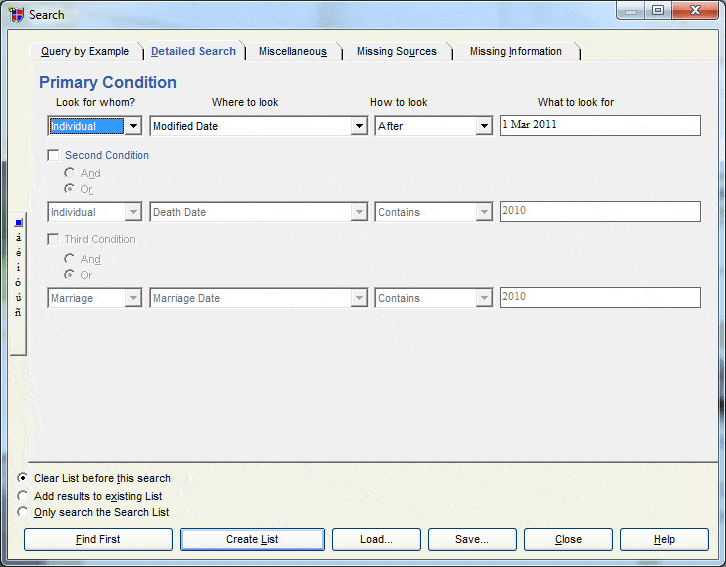Click the Close button at bottom
Screen dimensions: 726x567
tap(568, 539)
